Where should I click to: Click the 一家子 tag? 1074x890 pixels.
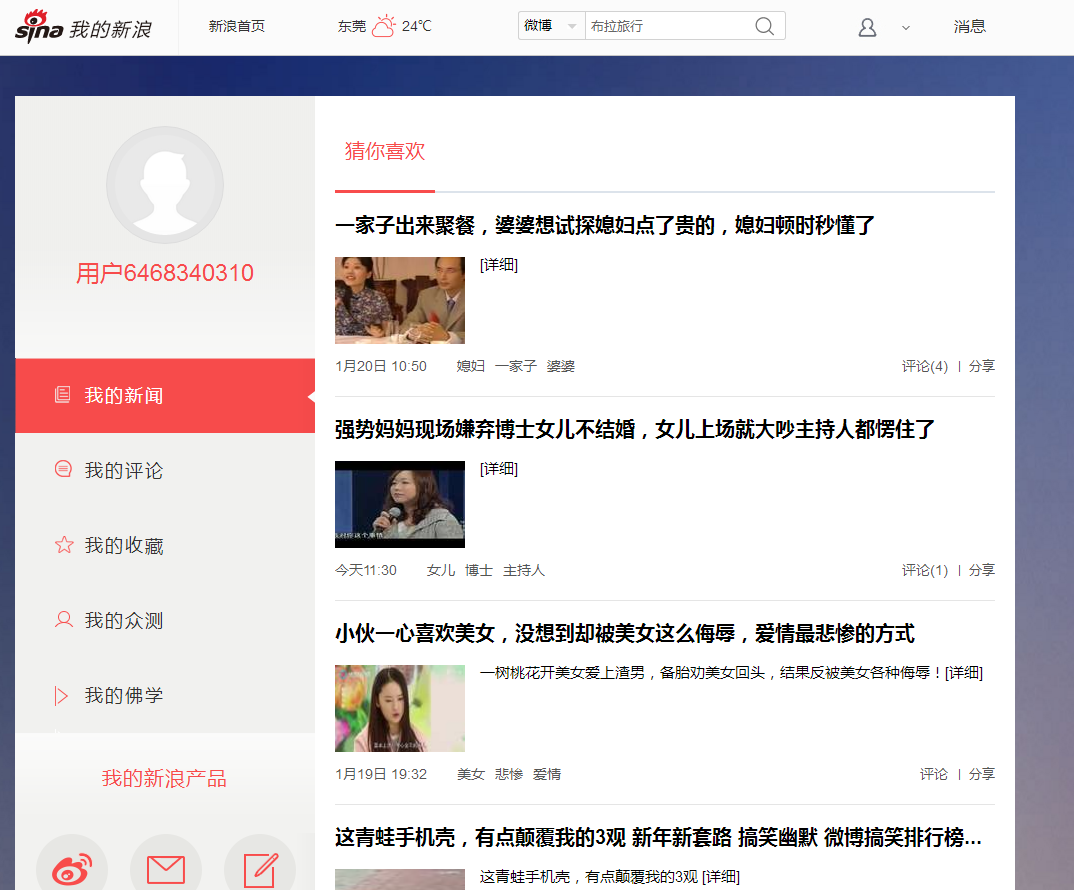coord(516,367)
